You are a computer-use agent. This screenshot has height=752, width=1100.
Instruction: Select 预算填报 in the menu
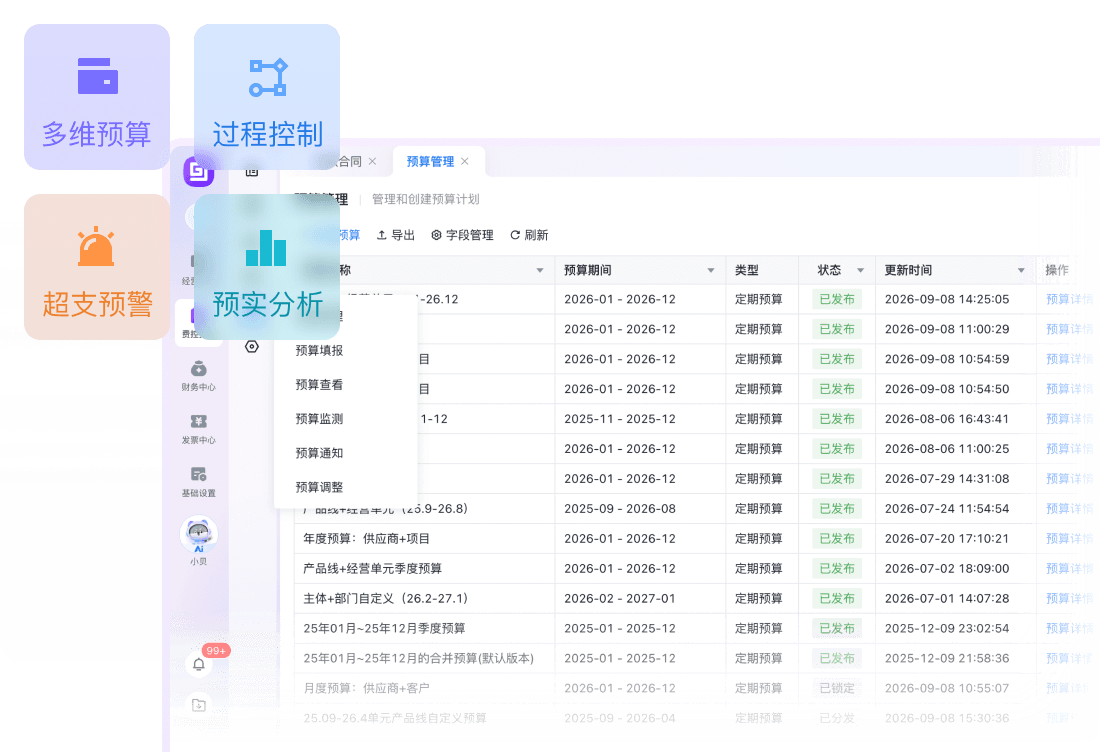point(319,350)
